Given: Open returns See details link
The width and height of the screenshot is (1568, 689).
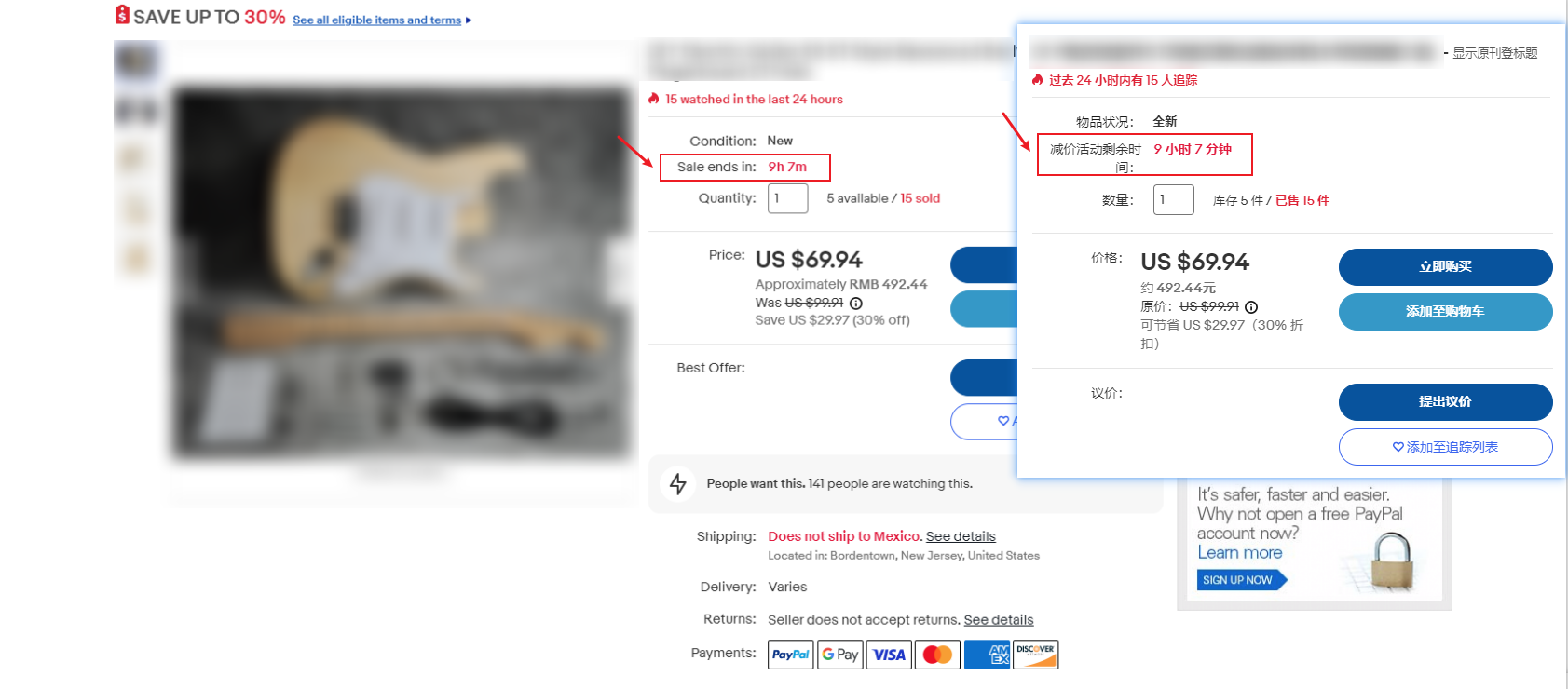Looking at the screenshot, I should click(x=999, y=620).
